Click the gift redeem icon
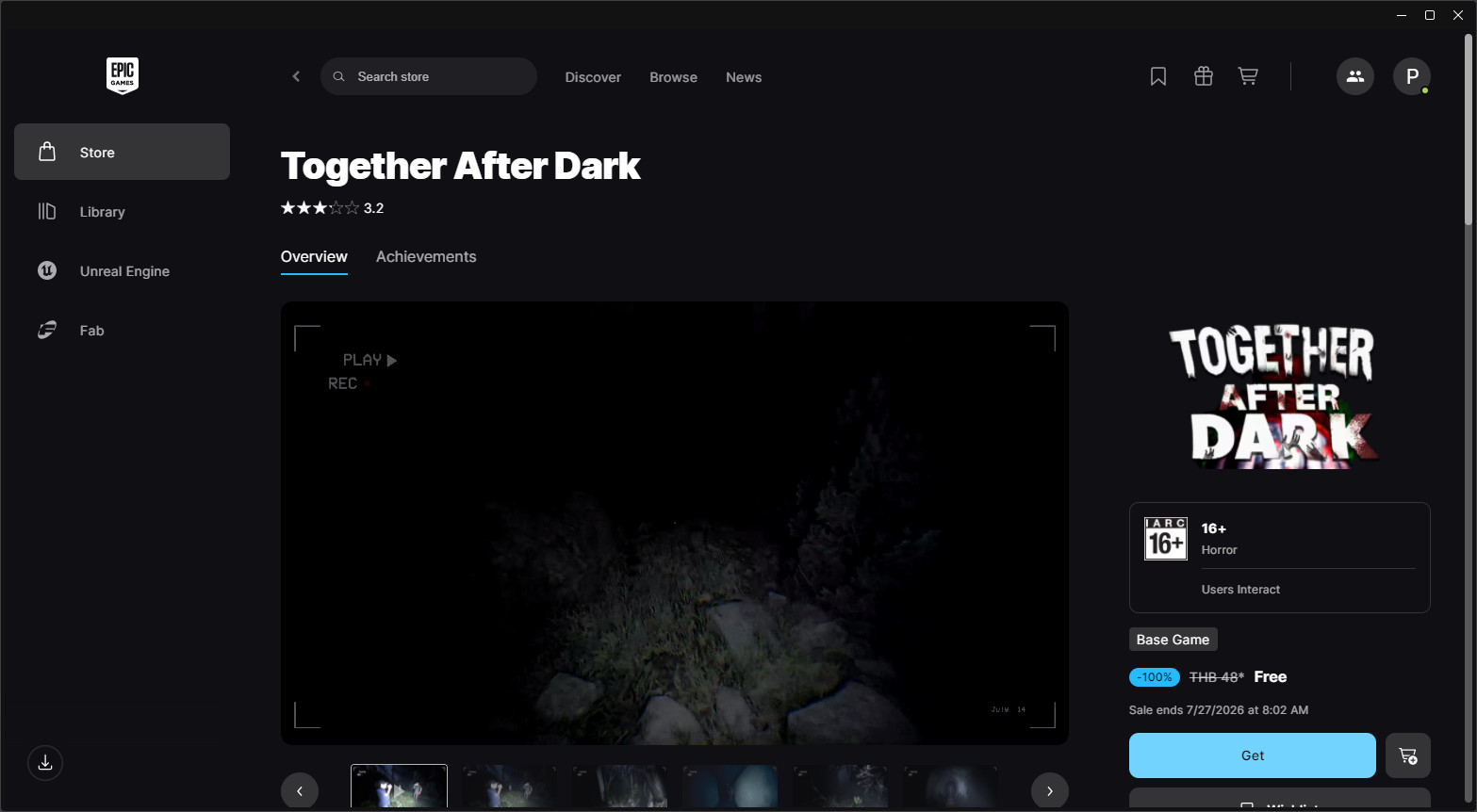1477x812 pixels. click(x=1204, y=76)
